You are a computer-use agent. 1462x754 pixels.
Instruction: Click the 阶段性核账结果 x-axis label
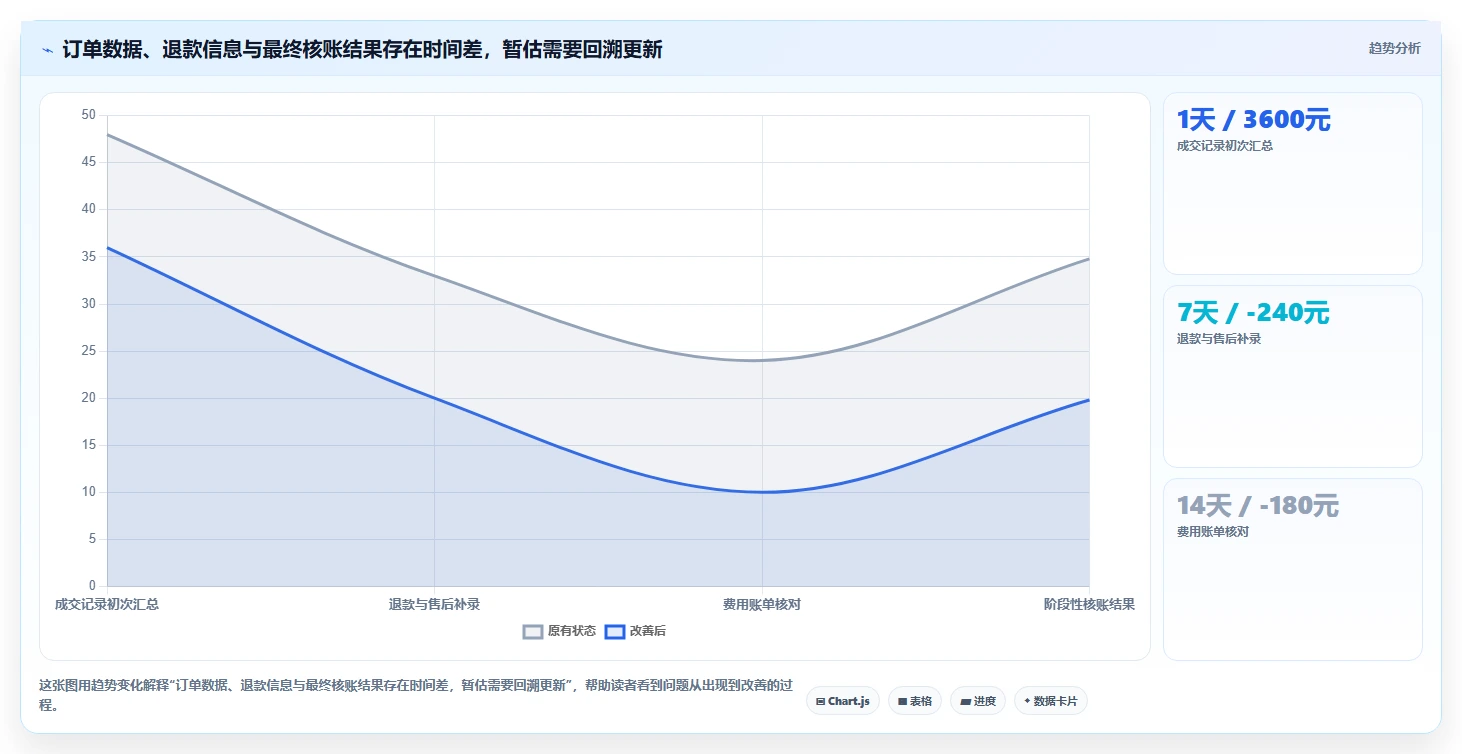tap(1089, 604)
